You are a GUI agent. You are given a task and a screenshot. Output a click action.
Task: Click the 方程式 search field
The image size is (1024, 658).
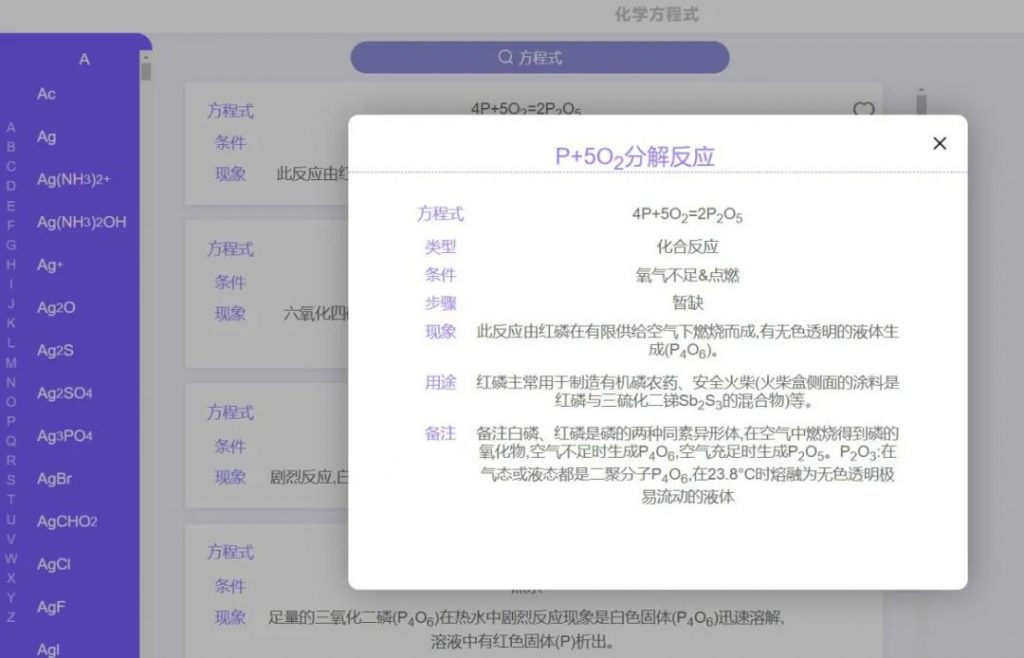tap(539, 57)
